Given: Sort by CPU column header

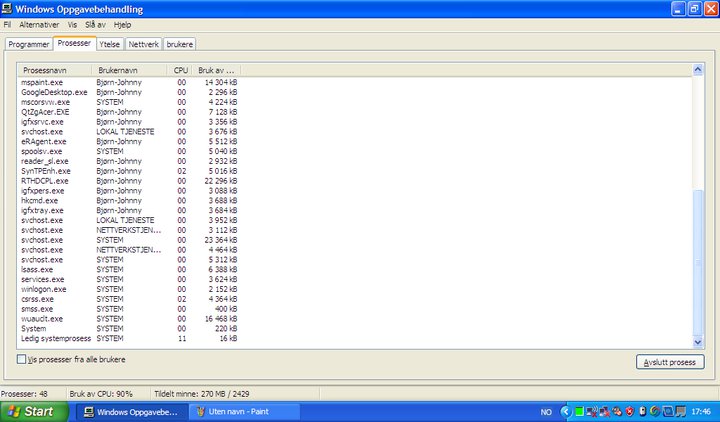Looking at the screenshot, I should (180, 70).
